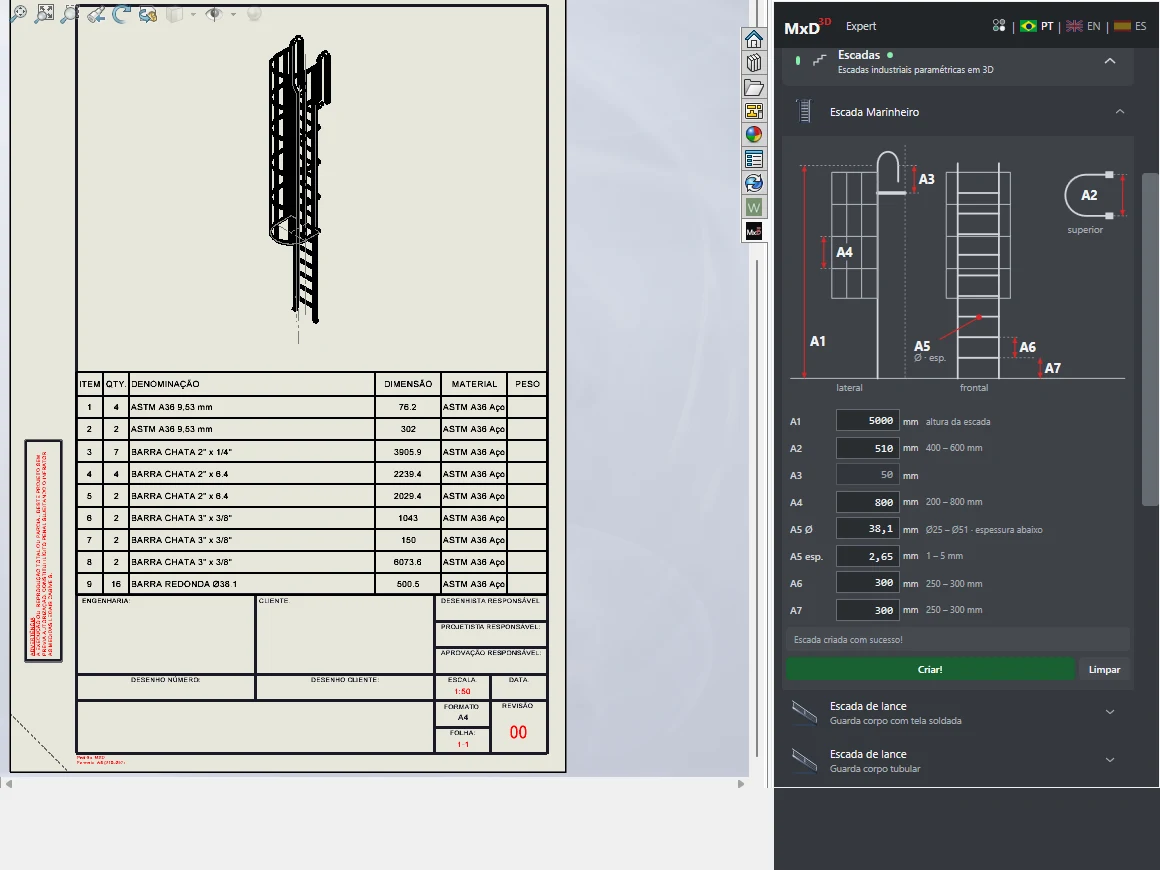Open the MxD task pane tab
1160x870 pixels.
coord(754,232)
